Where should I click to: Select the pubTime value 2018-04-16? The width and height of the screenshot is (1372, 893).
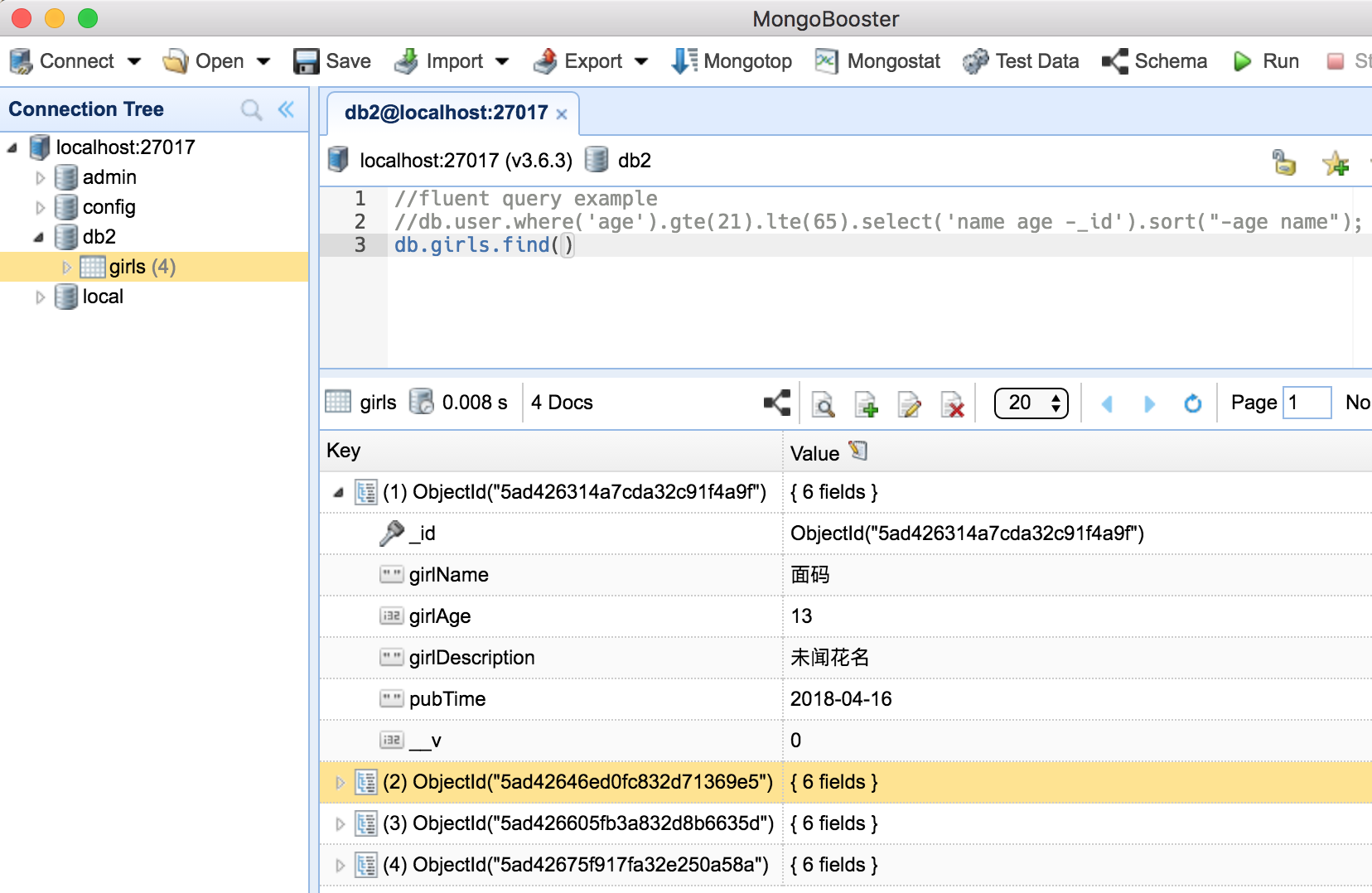[x=841, y=699]
